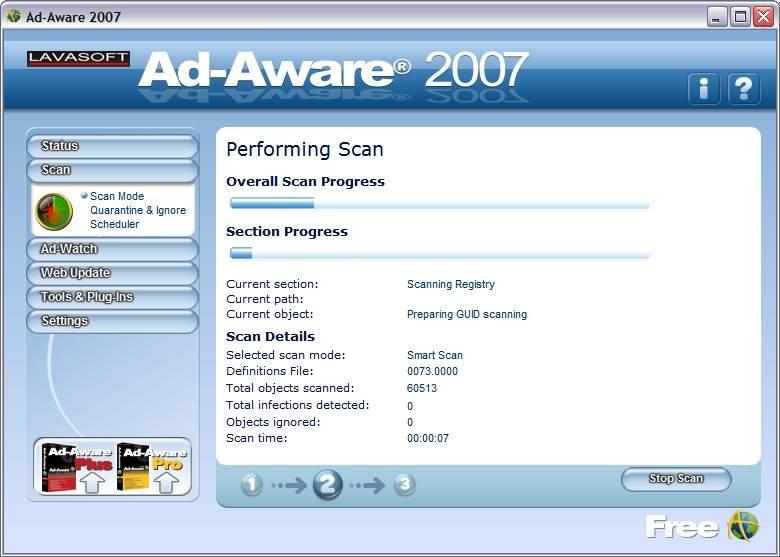780x557 pixels.
Task: Open help with the question mark icon
Action: point(743,89)
